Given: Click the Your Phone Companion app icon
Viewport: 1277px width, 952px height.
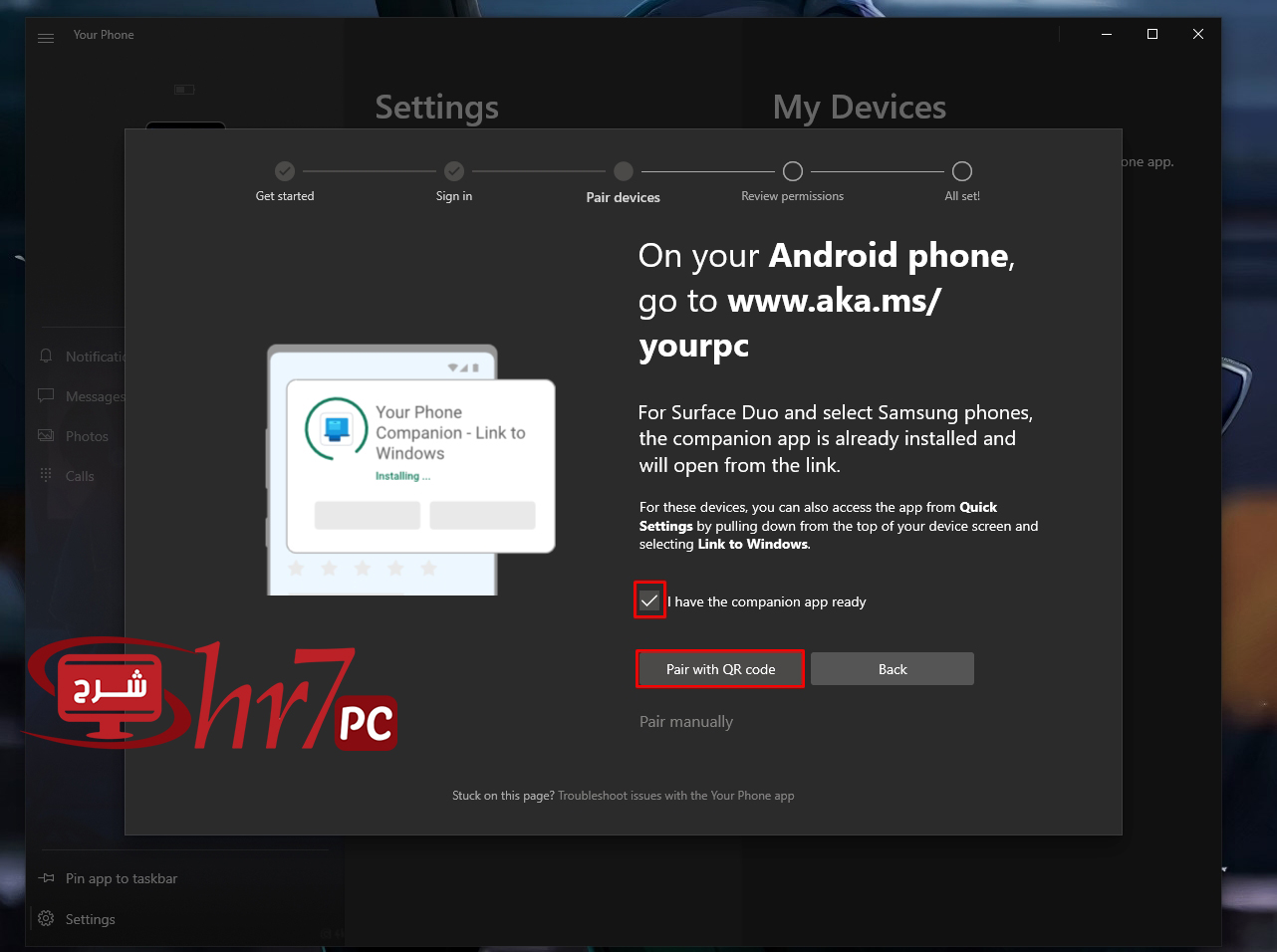Looking at the screenshot, I should click(x=337, y=429).
